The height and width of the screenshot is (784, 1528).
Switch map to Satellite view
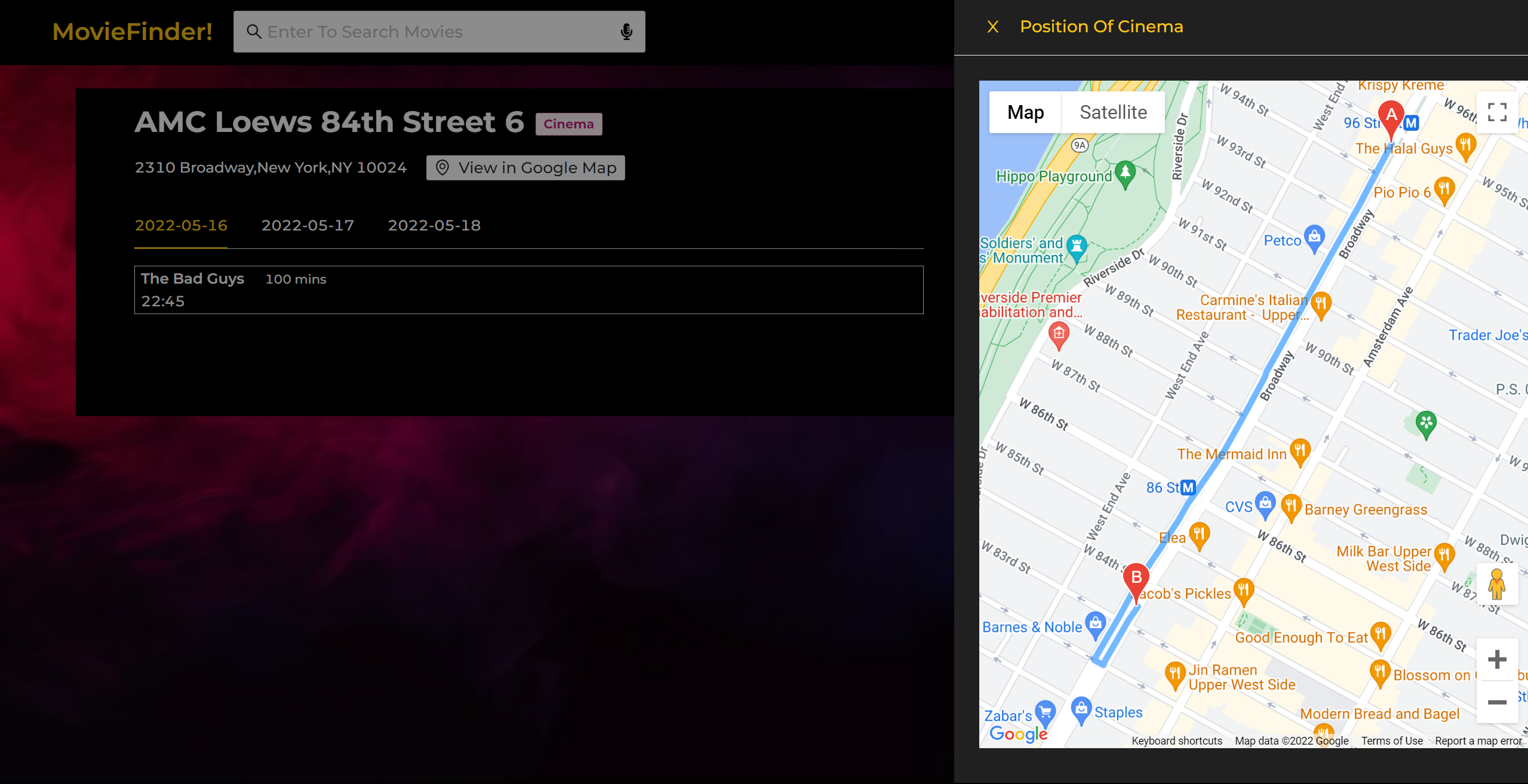tap(1113, 112)
